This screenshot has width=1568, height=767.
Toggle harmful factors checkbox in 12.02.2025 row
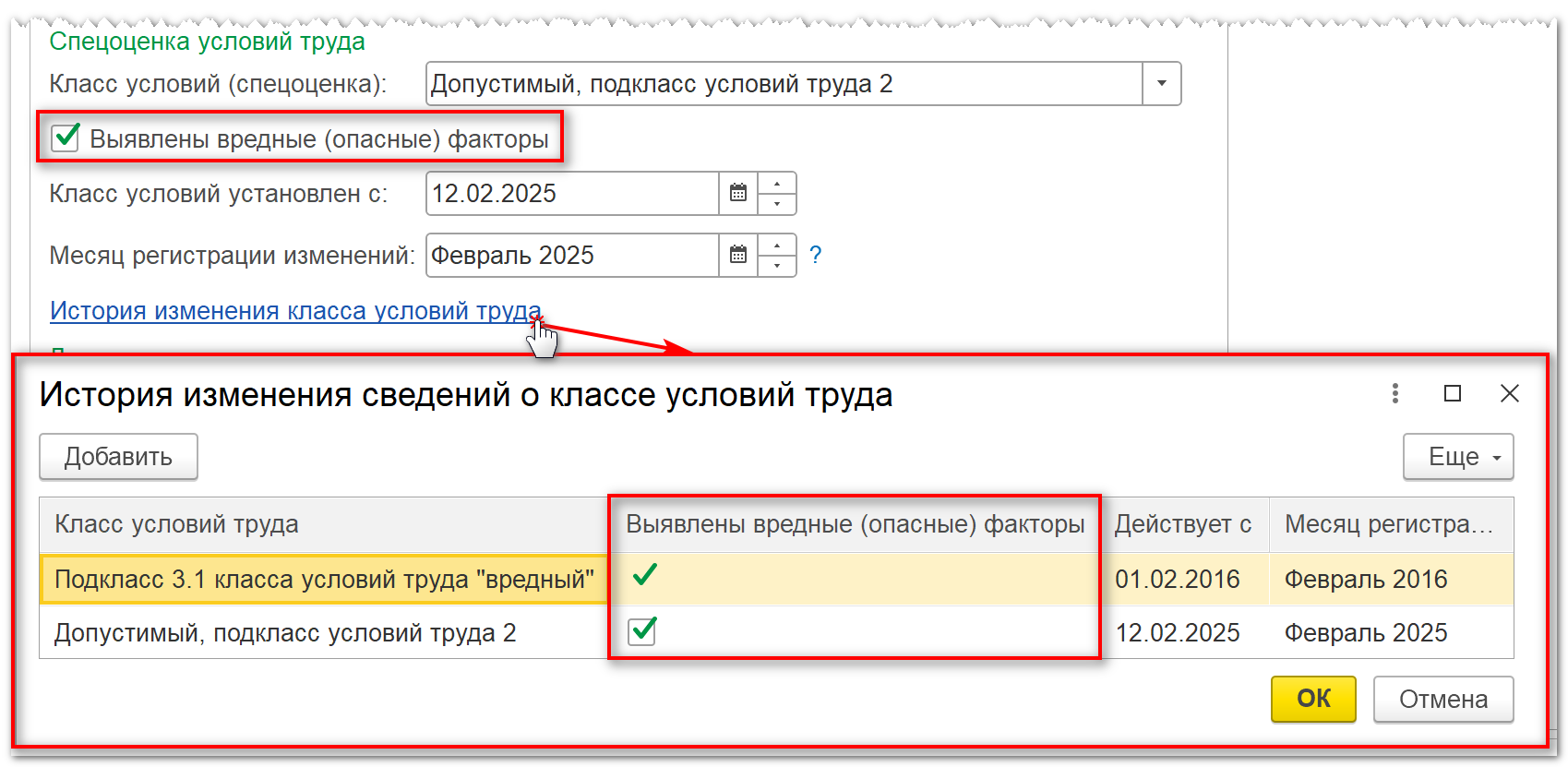pos(641,631)
